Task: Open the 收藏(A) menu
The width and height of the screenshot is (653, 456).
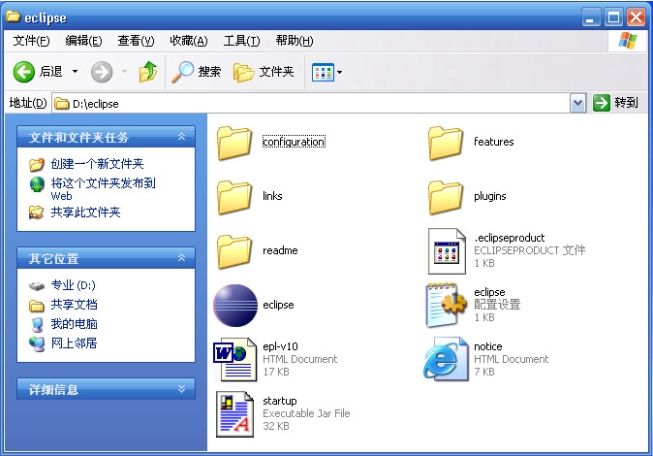Action: click(x=188, y=41)
